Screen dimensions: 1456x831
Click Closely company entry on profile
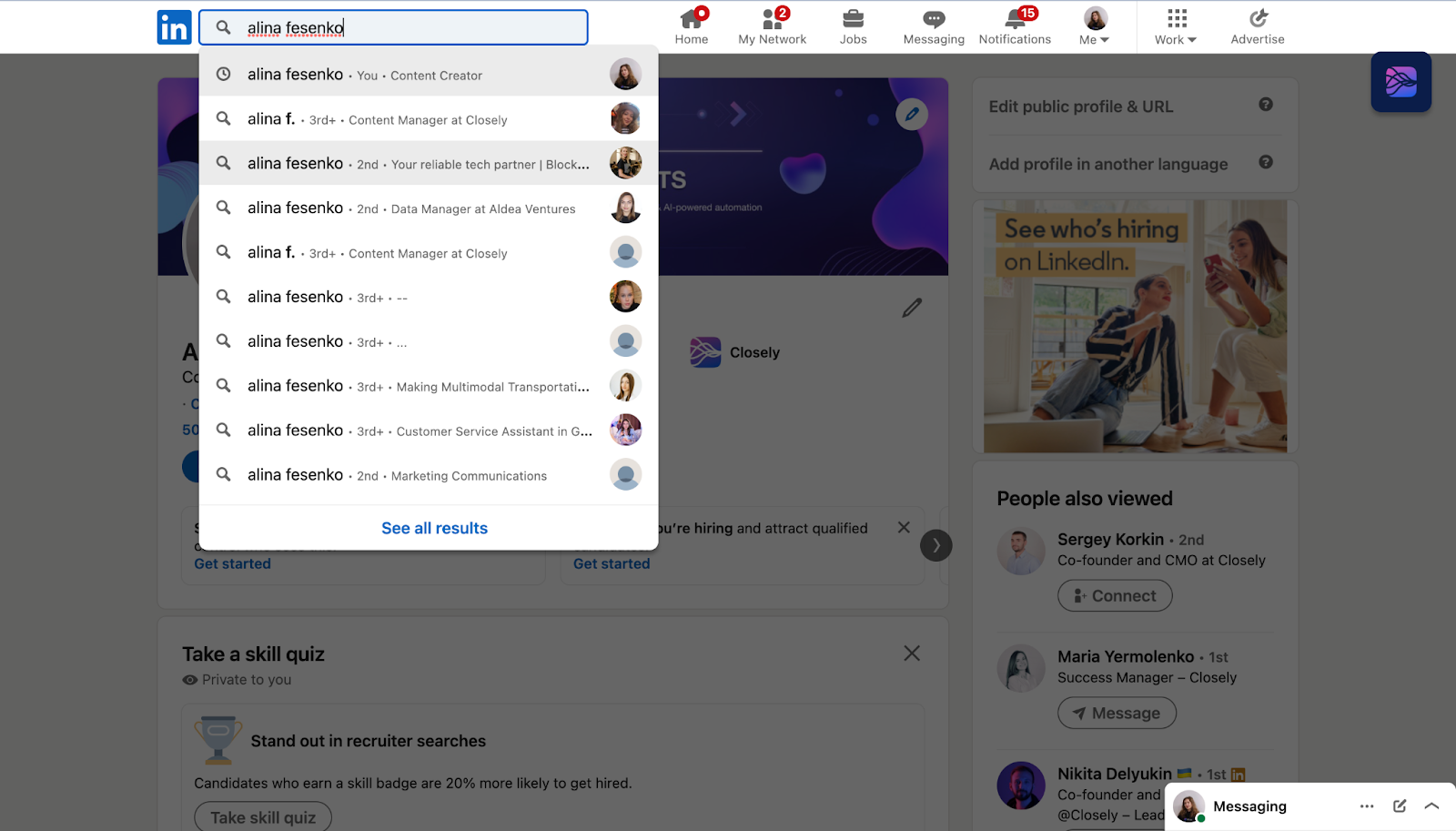[x=735, y=352]
